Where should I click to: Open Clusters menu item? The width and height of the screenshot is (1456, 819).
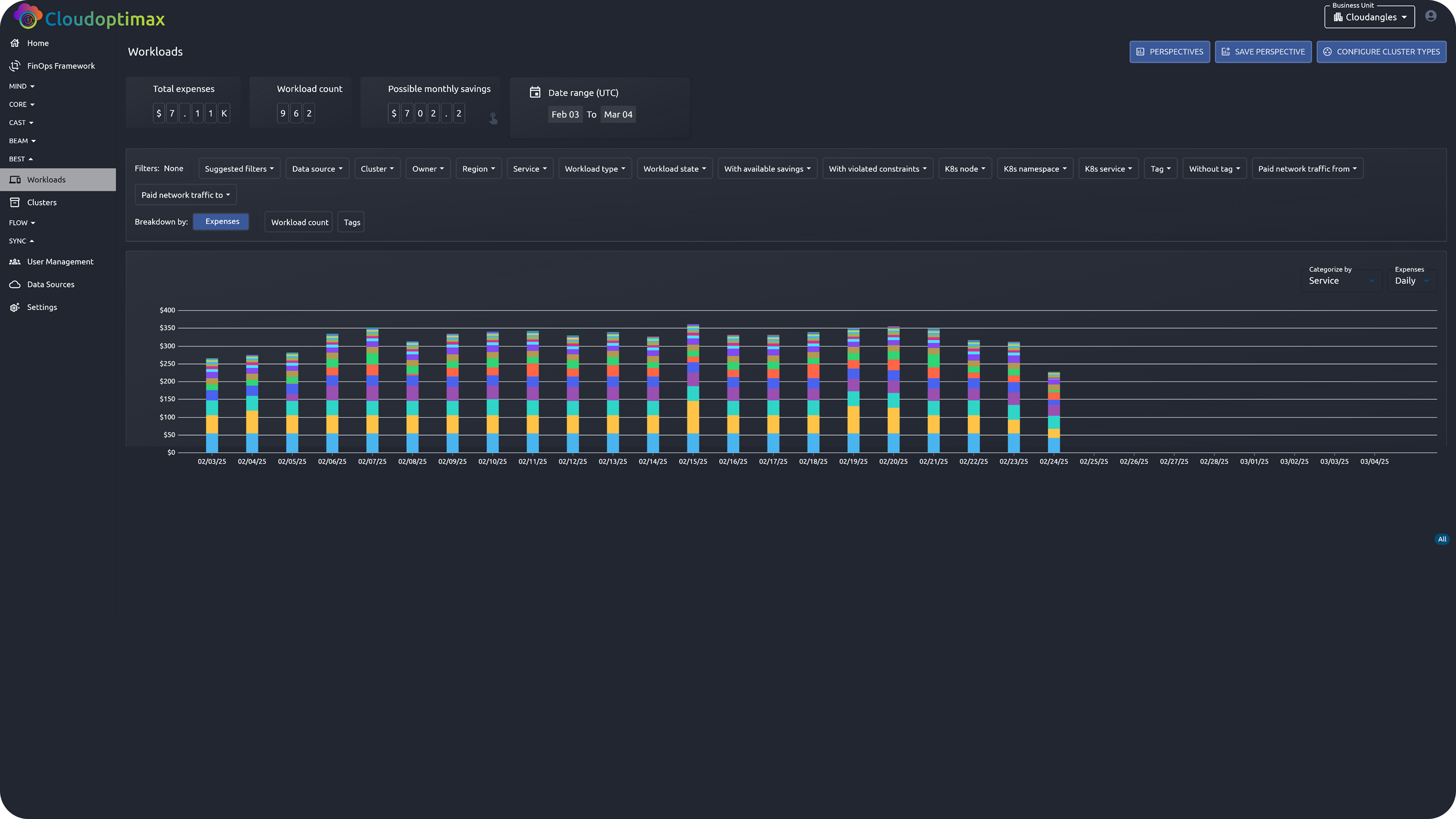[x=58, y=202]
